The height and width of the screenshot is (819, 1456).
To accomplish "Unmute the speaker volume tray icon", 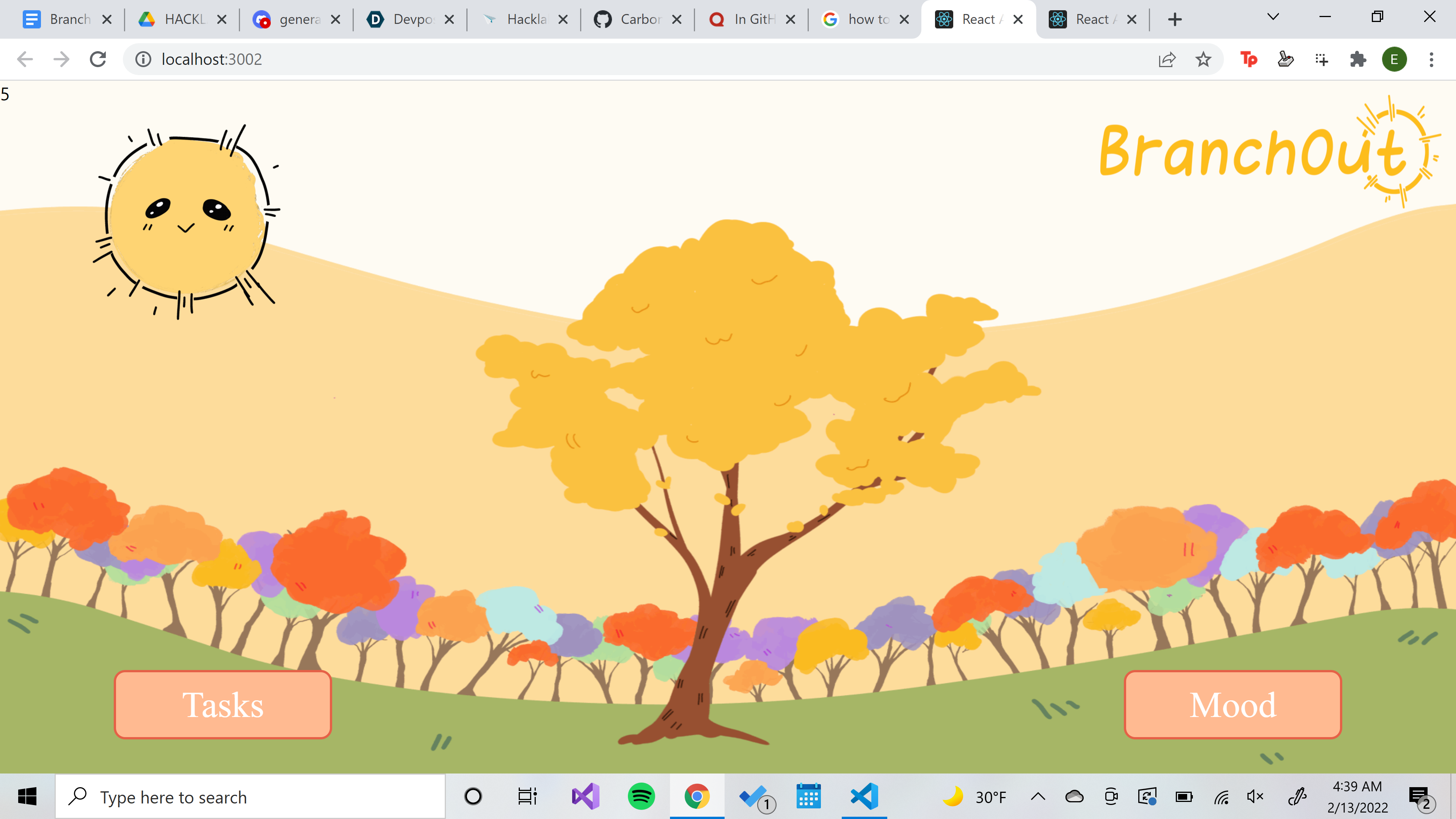I will tap(1255, 797).
